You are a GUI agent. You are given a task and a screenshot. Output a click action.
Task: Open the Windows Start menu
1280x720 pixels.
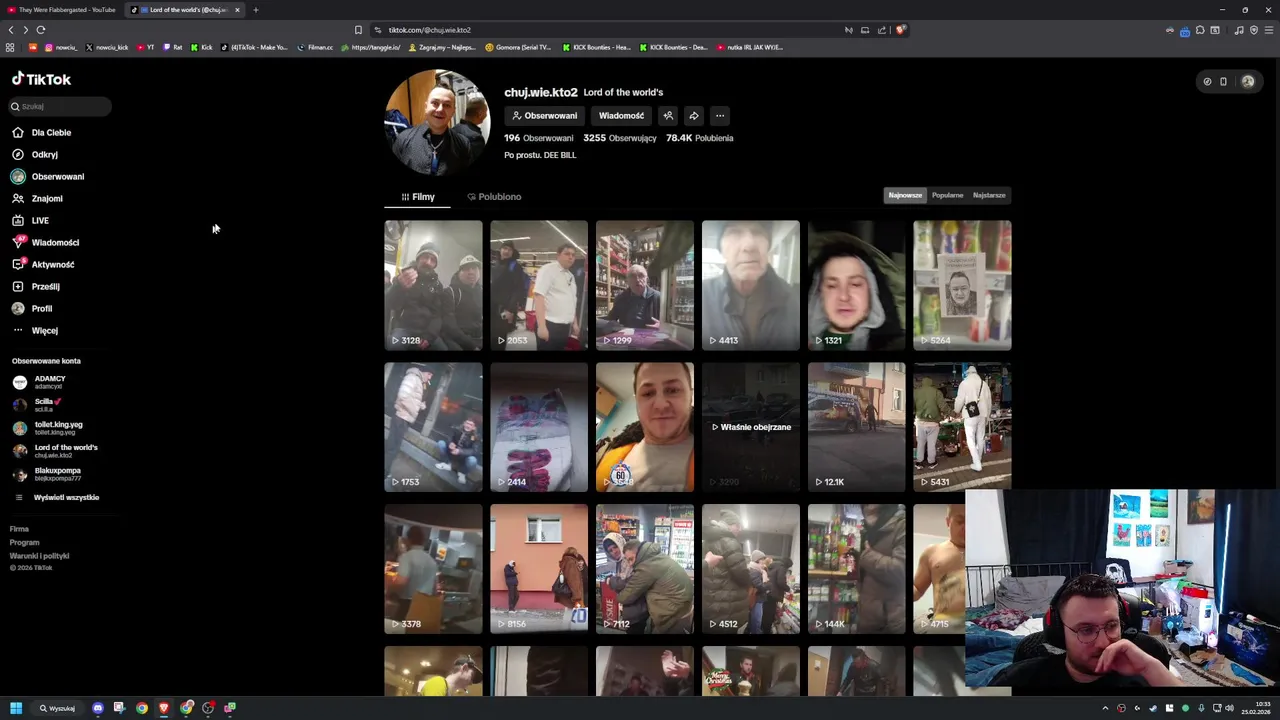point(16,708)
